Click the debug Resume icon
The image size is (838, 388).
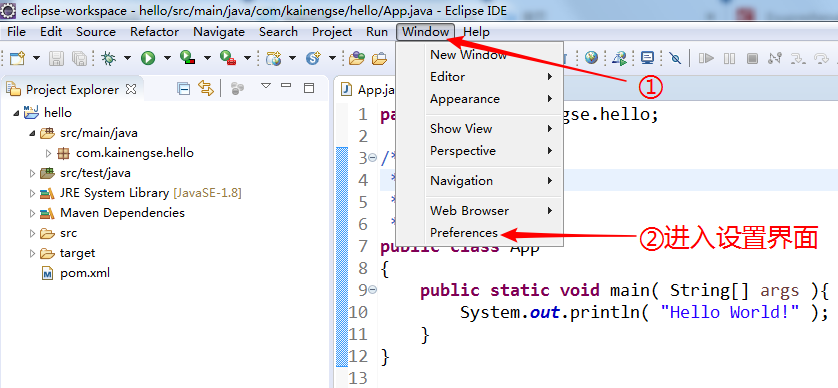(707, 58)
